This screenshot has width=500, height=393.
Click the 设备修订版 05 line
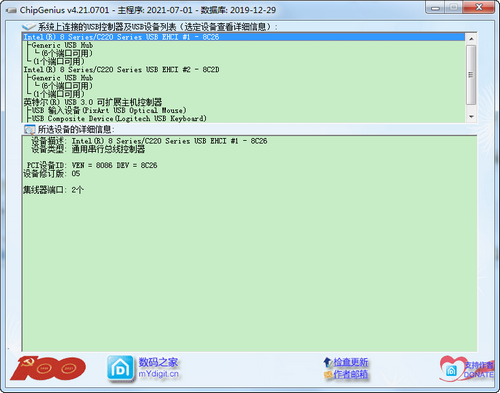[x=52, y=174]
